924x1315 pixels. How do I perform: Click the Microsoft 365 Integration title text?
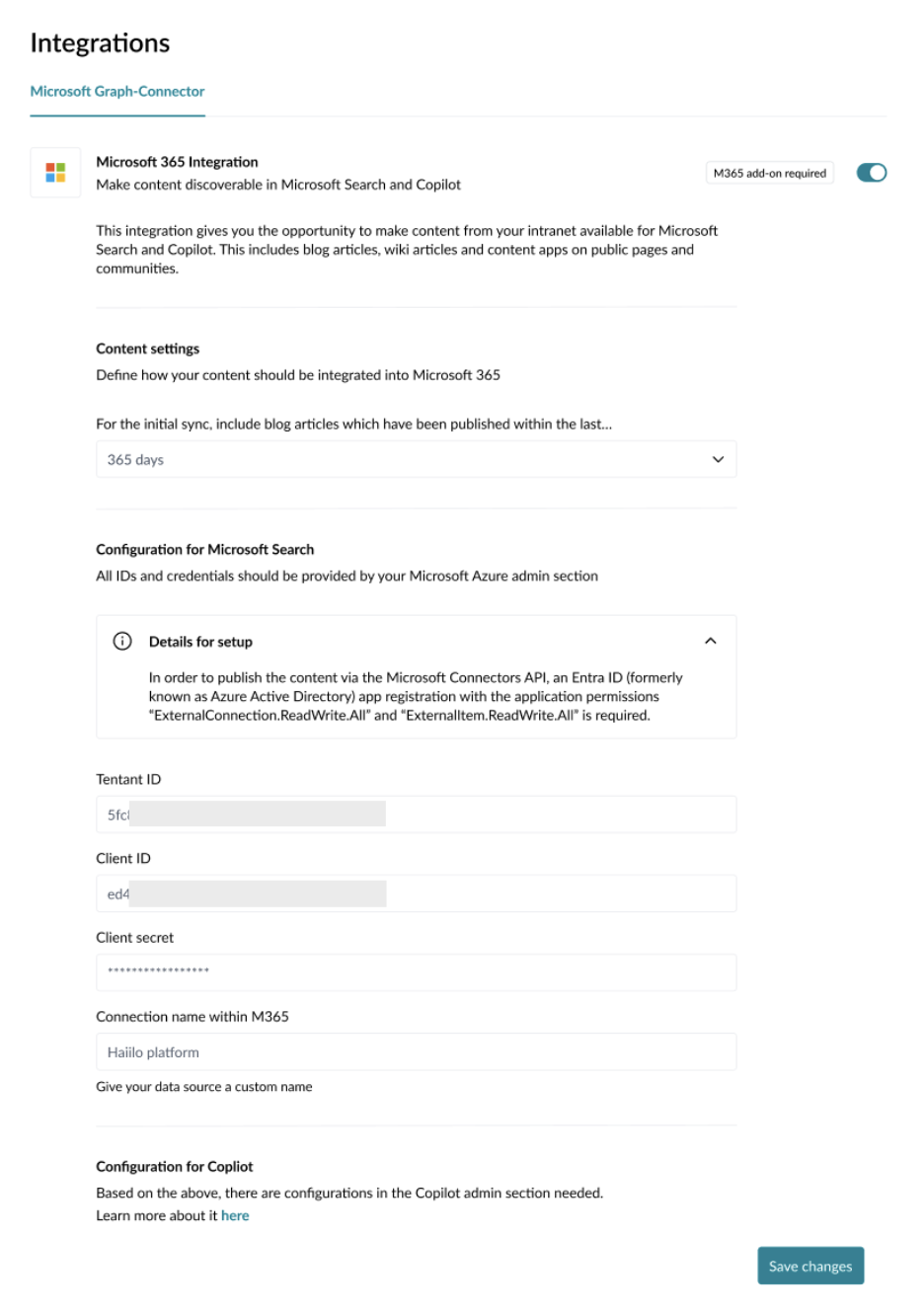[x=177, y=162]
